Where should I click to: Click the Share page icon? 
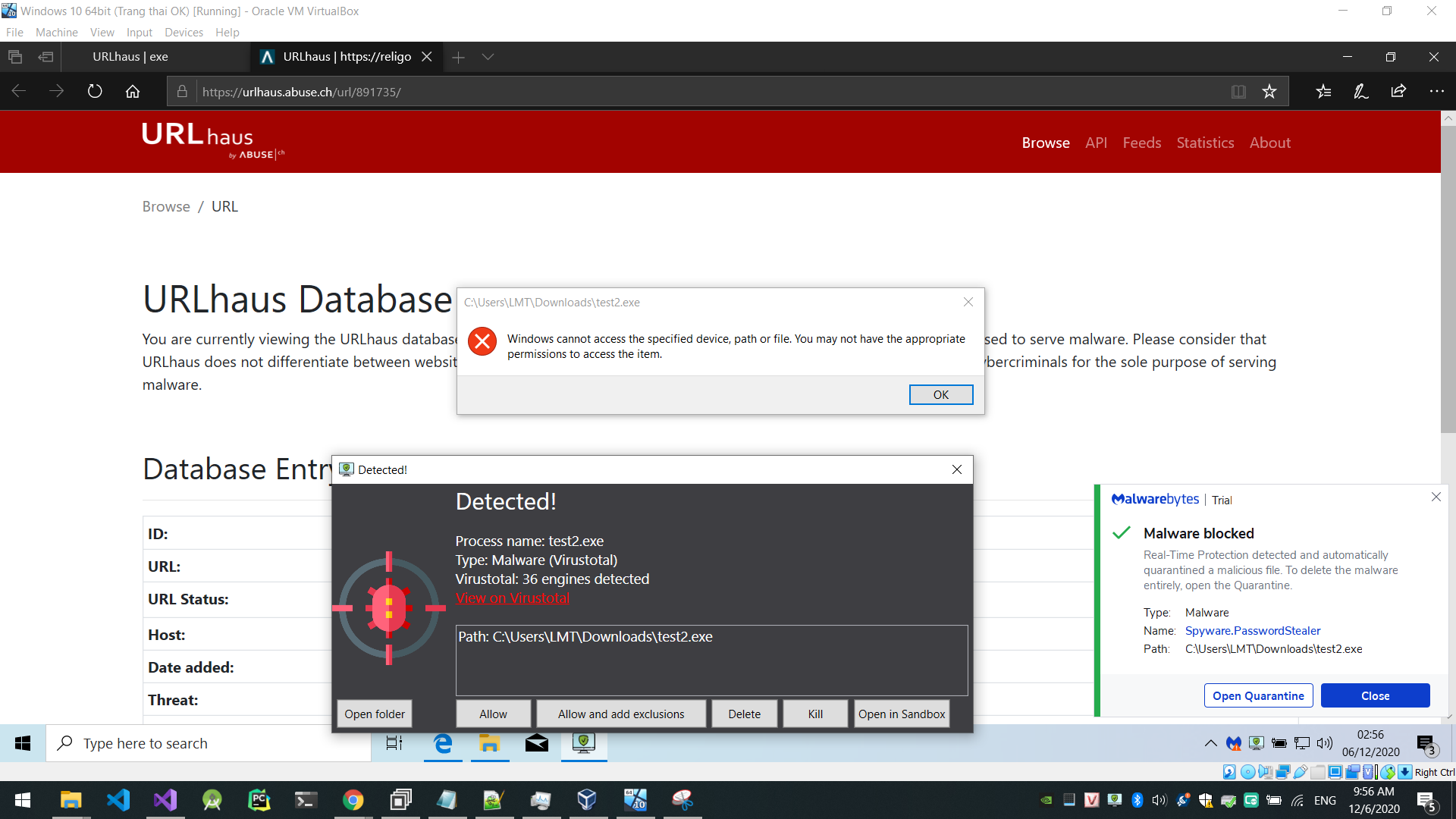(1398, 92)
